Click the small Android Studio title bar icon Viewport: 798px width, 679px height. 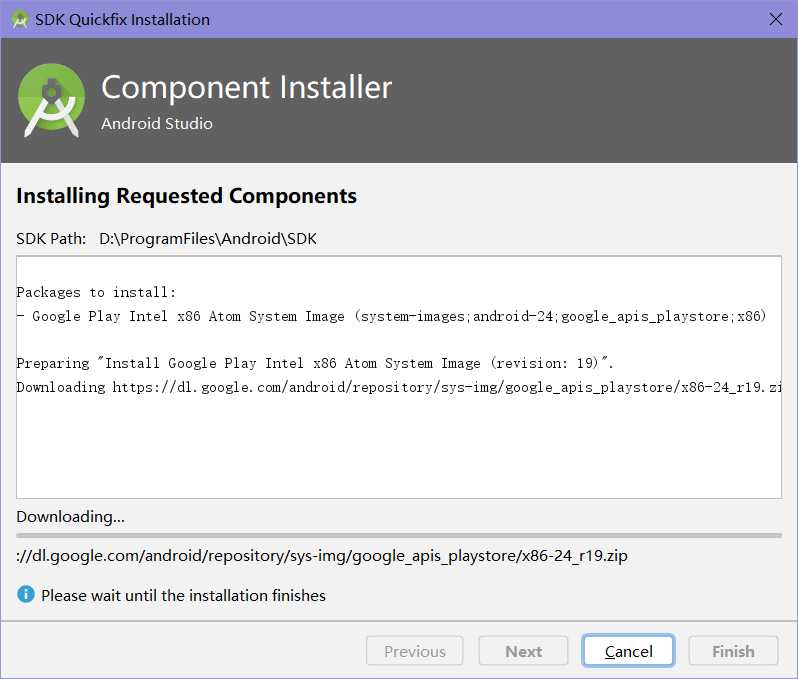click(x=20, y=20)
